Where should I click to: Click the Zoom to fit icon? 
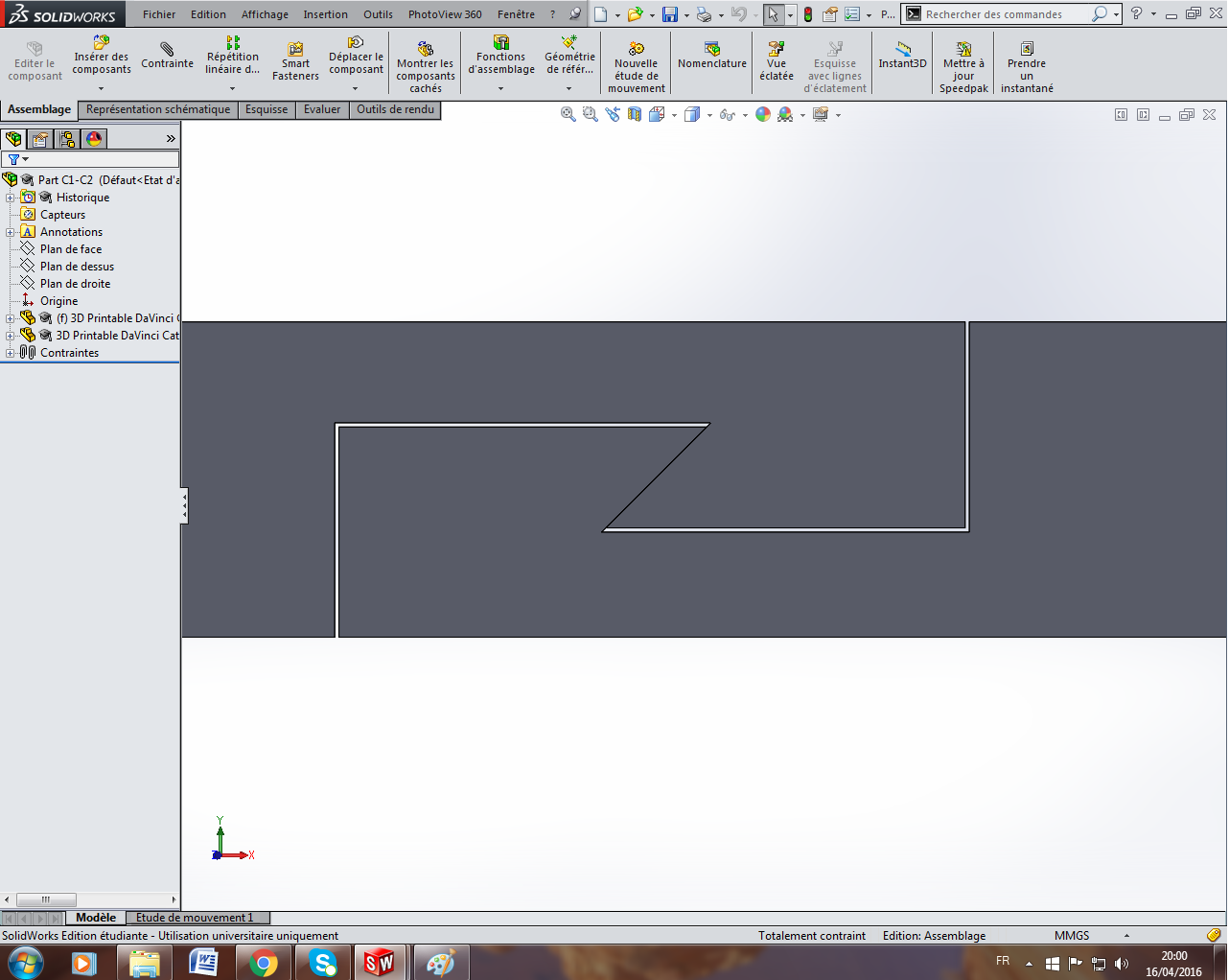pos(568,114)
